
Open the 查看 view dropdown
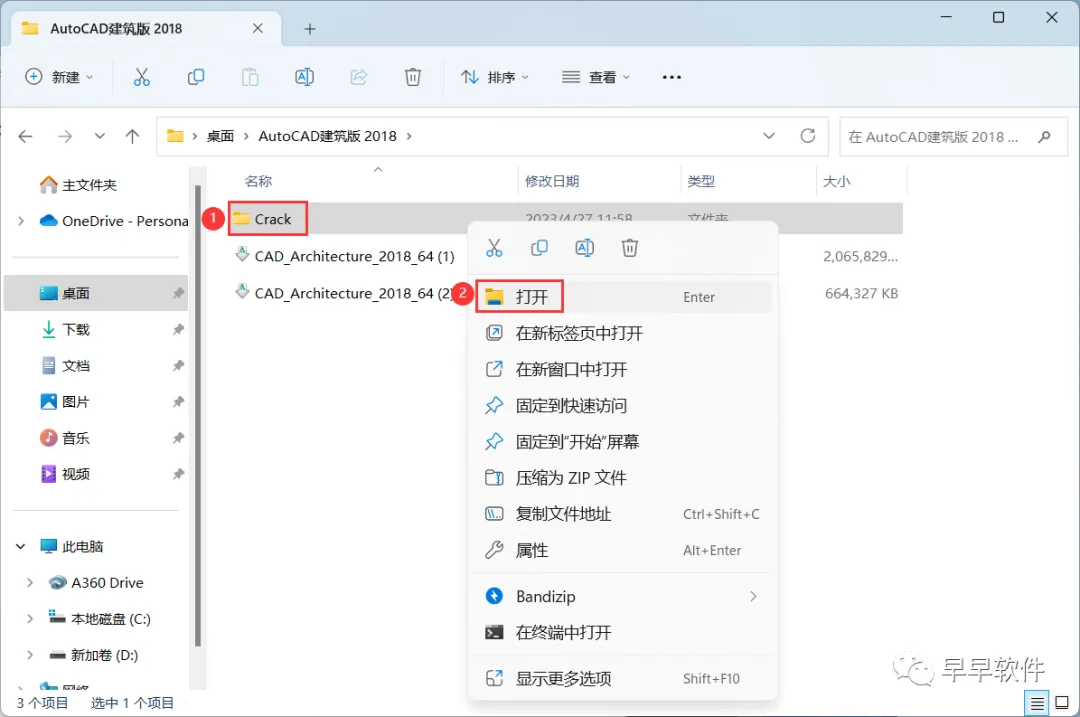[596, 77]
